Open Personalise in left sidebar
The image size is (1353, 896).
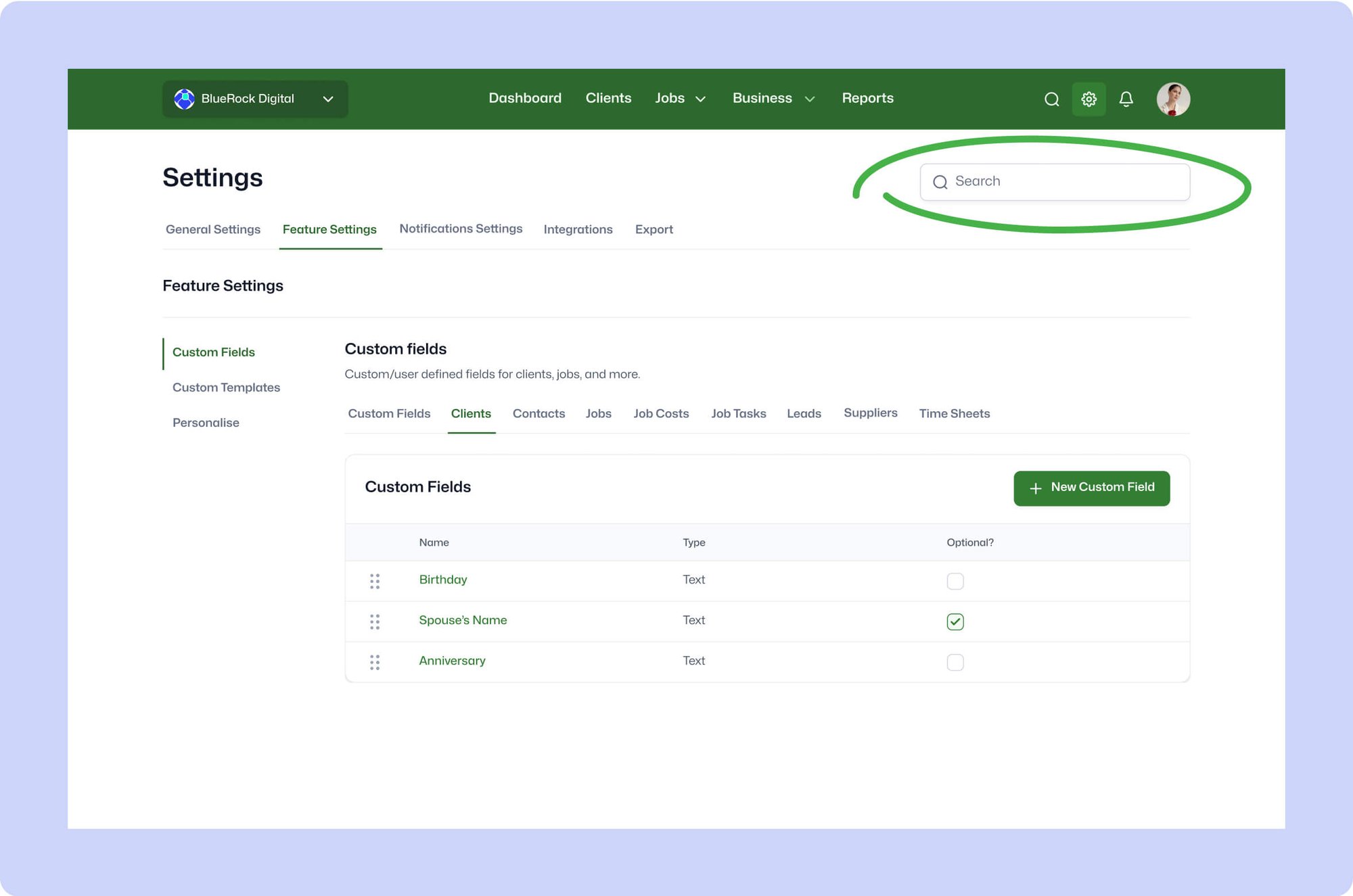pyautogui.click(x=206, y=423)
